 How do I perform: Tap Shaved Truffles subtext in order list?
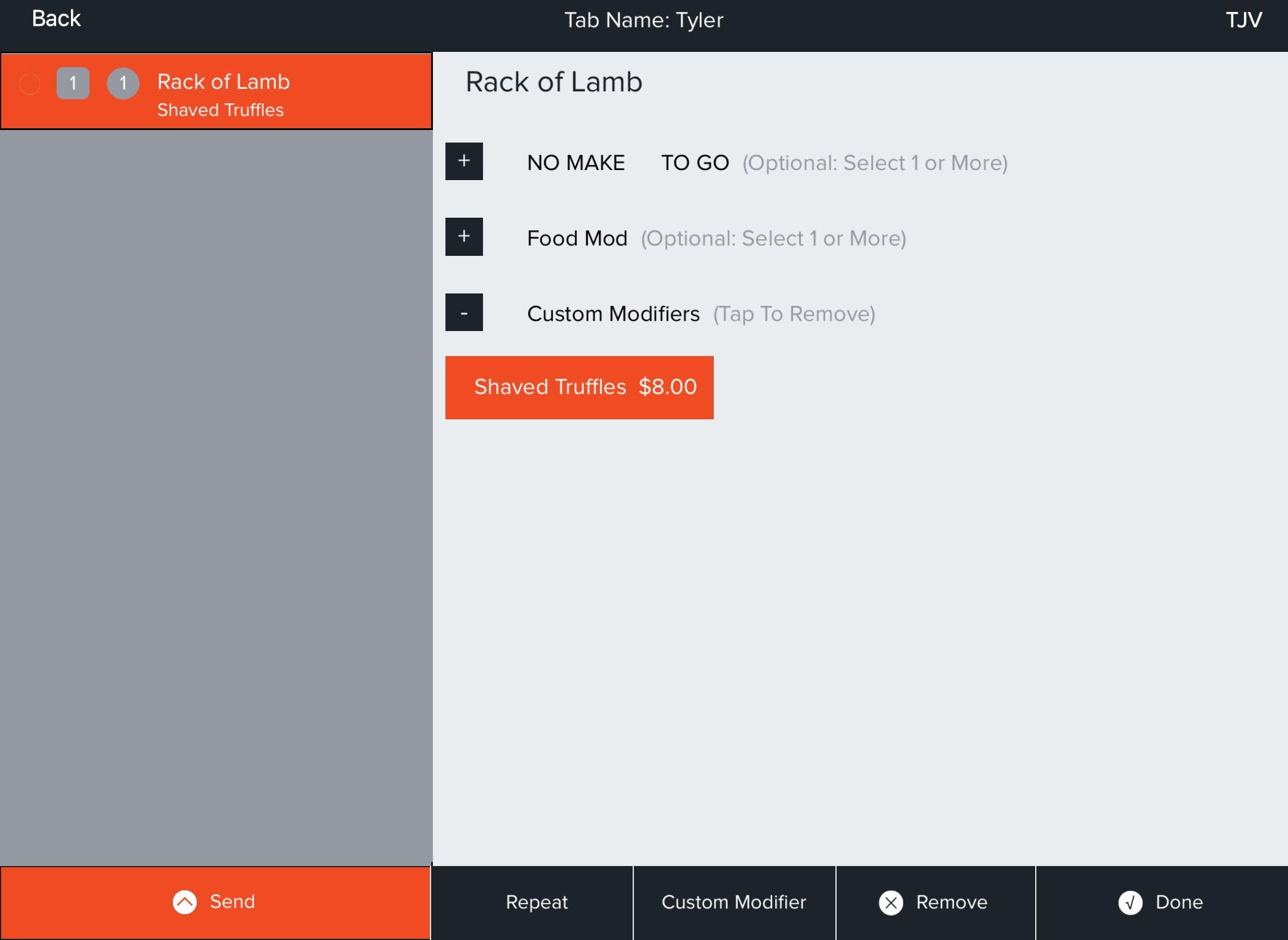click(220, 110)
